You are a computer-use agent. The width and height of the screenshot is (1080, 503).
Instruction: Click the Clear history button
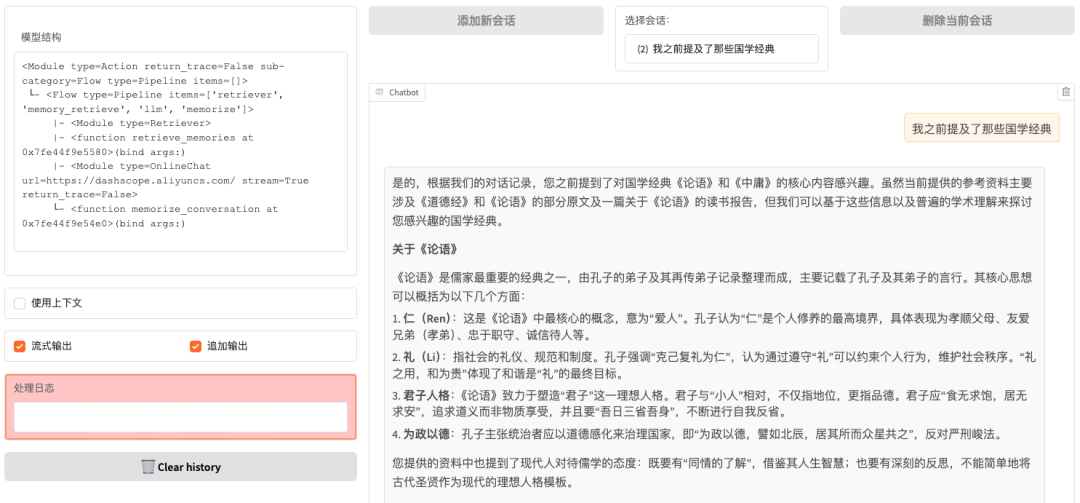coord(180,466)
